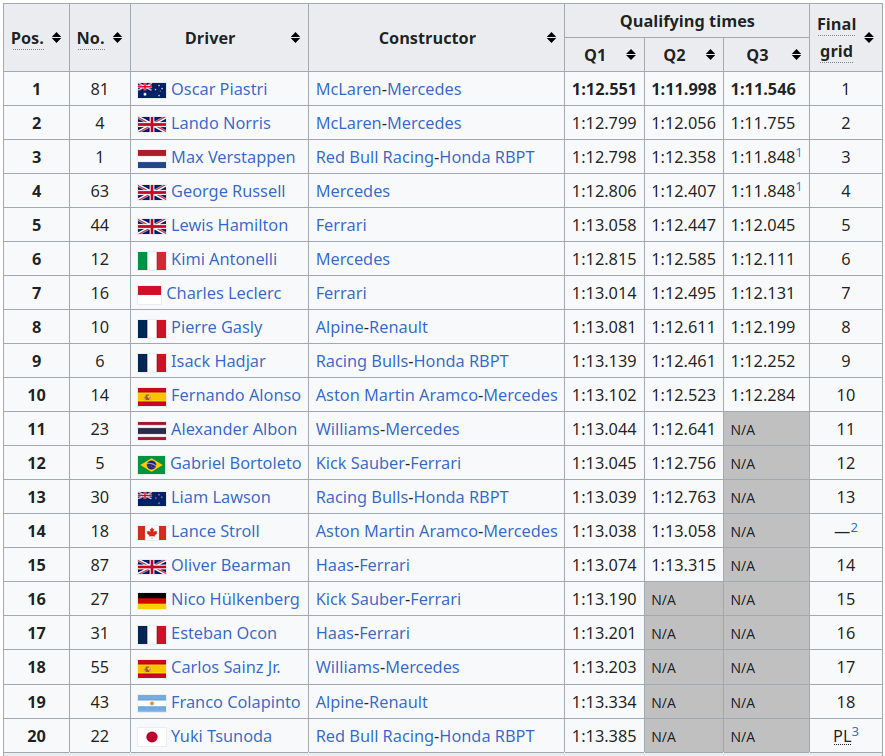
Task: Open footnote 1 on Russell's Q3 time
Action: tap(799, 186)
